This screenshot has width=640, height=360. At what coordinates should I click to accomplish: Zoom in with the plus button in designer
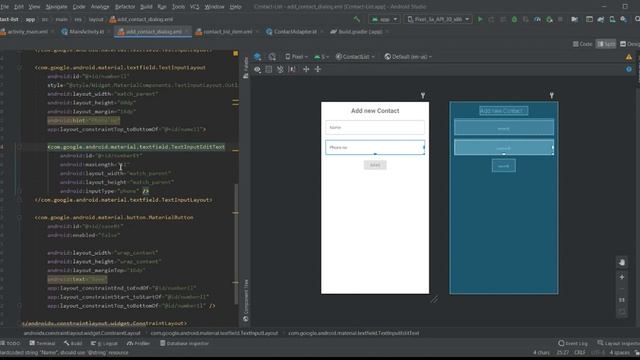622,277
